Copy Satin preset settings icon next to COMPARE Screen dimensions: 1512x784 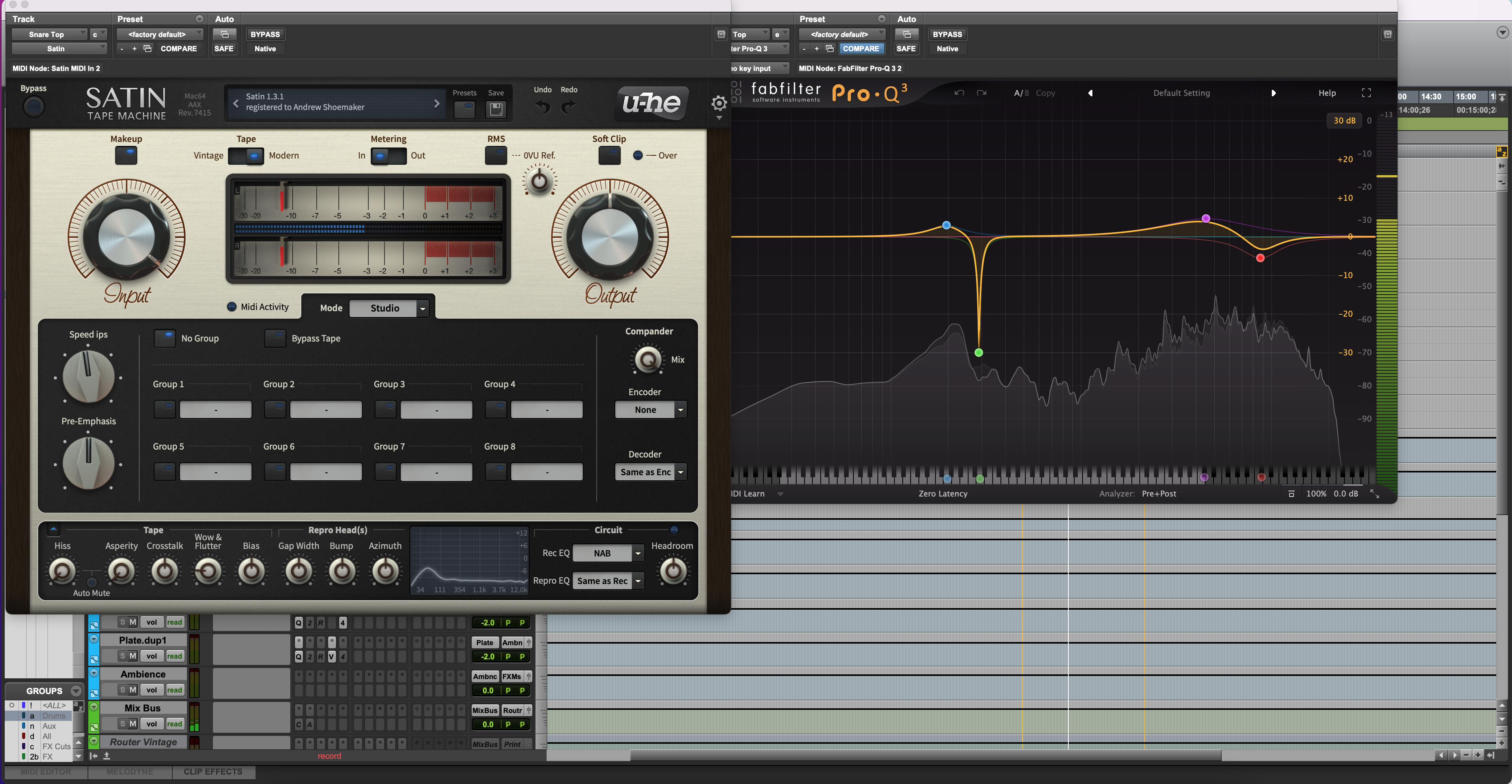click(147, 49)
